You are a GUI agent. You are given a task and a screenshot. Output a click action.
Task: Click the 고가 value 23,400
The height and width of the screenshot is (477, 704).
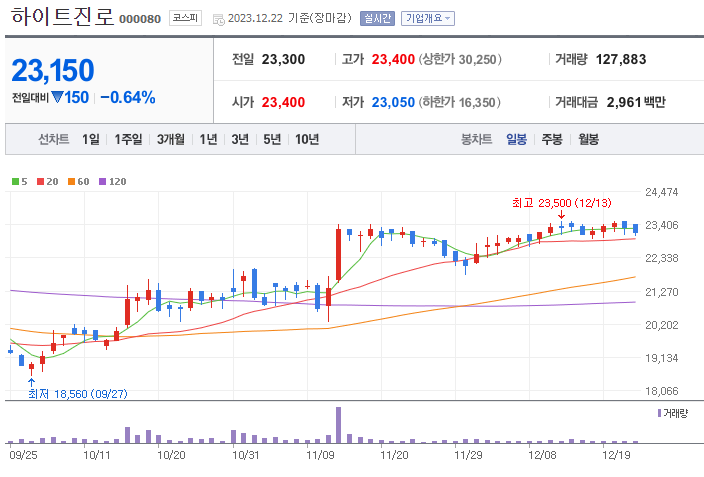(x=393, y=59)
